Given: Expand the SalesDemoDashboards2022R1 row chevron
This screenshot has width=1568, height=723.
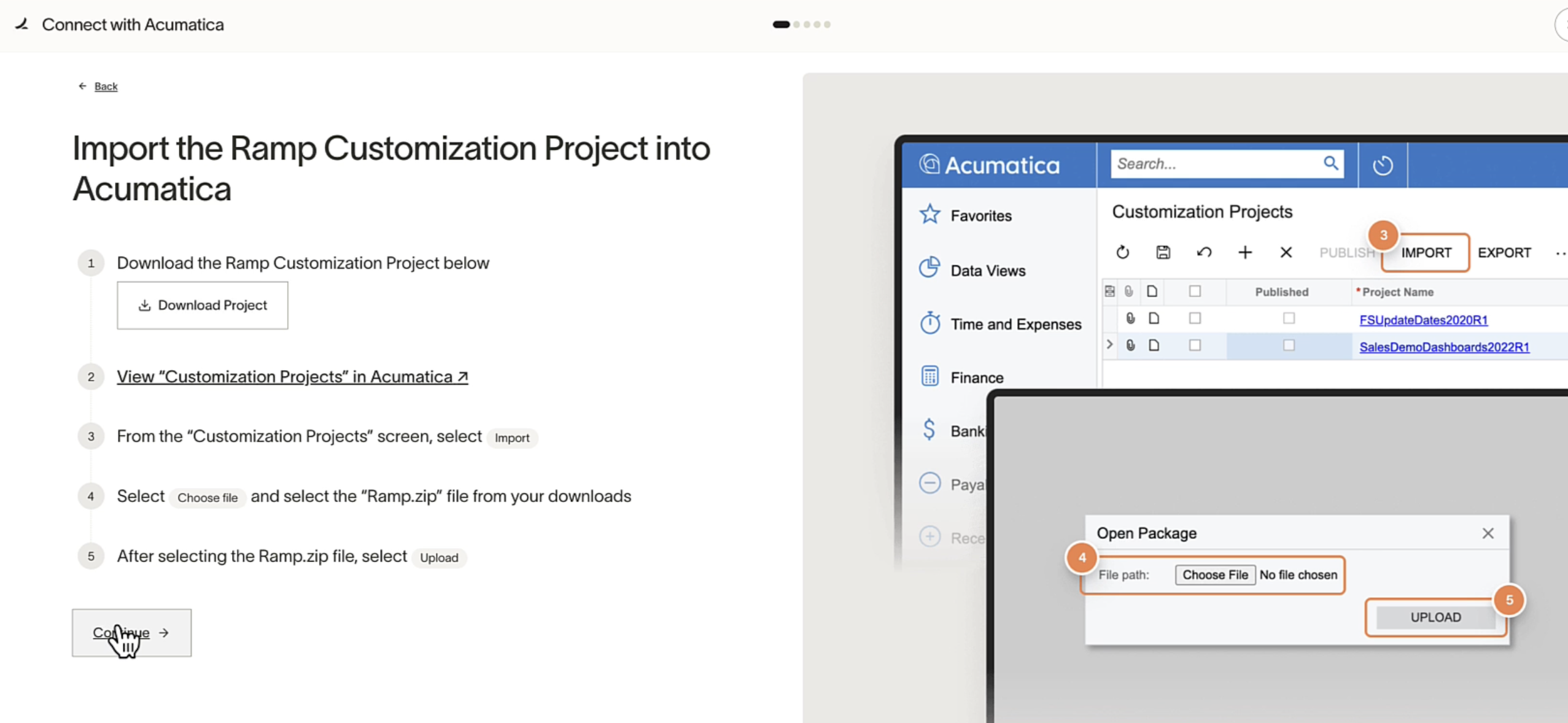Looking at the screenshot, I should pos(1109,345).
